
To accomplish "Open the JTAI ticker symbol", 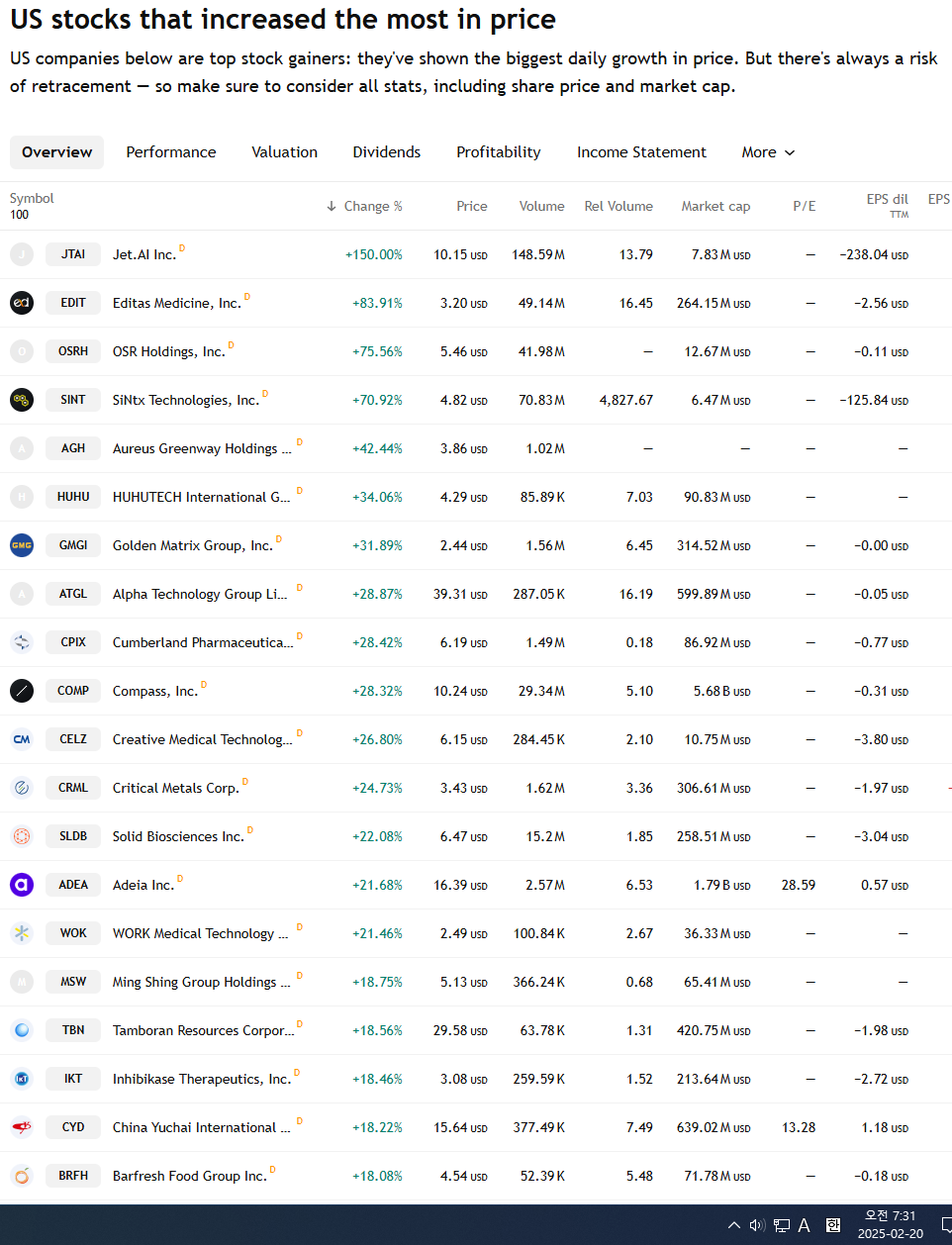I will click(73, 254).
